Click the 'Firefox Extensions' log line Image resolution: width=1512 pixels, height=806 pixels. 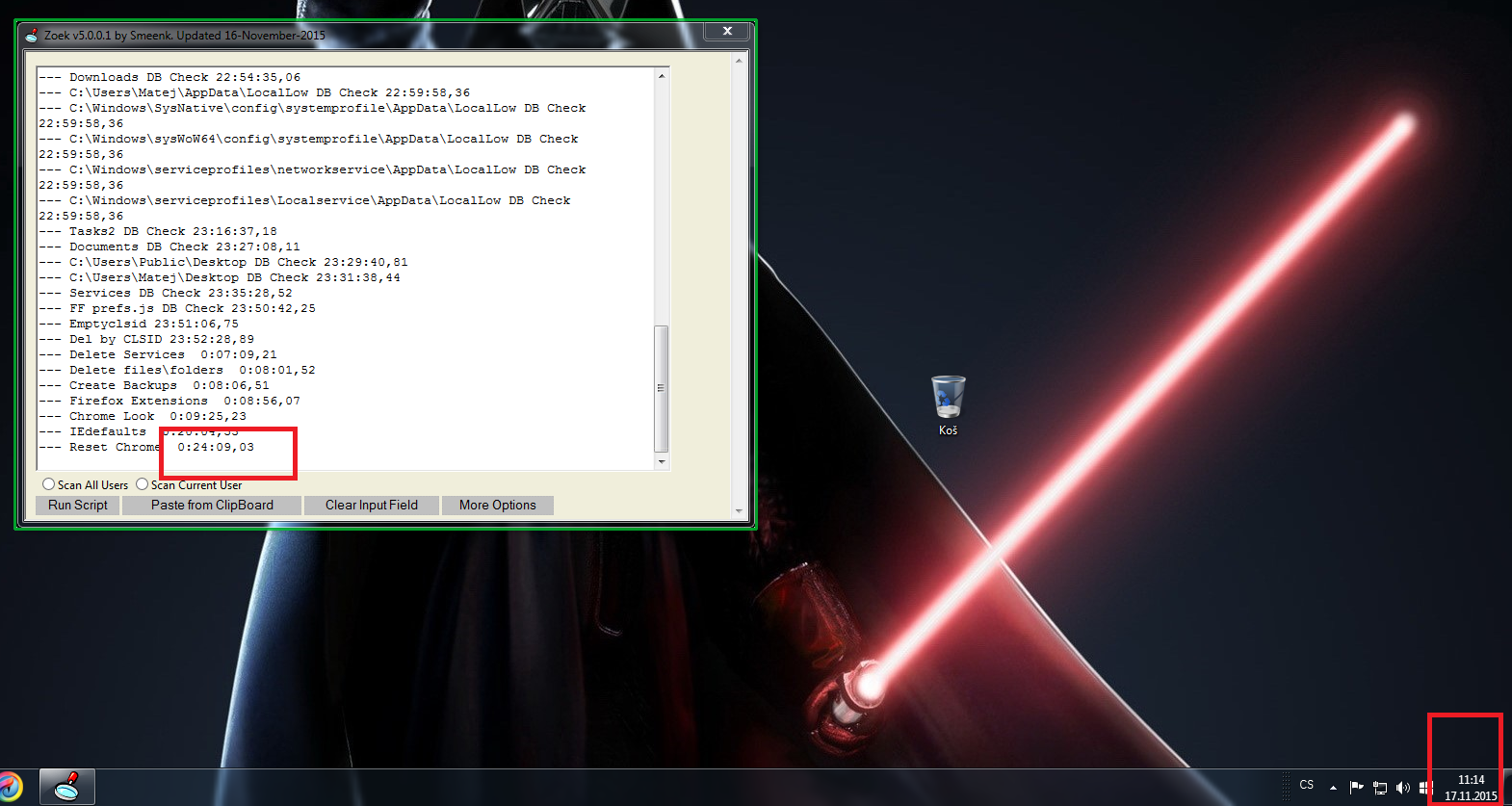click(x=169, y=401)
